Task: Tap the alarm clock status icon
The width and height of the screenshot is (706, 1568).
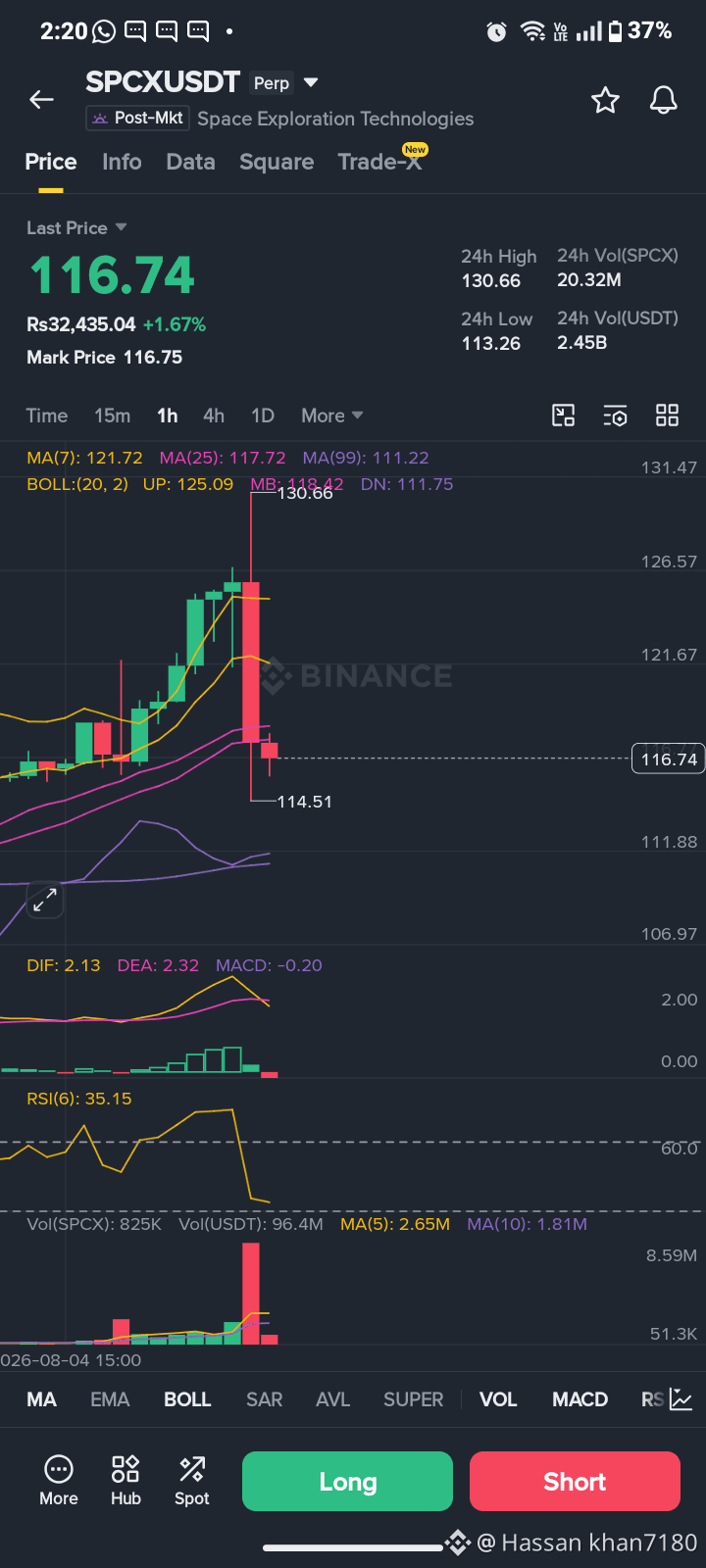Action: (x=497, y=32)
